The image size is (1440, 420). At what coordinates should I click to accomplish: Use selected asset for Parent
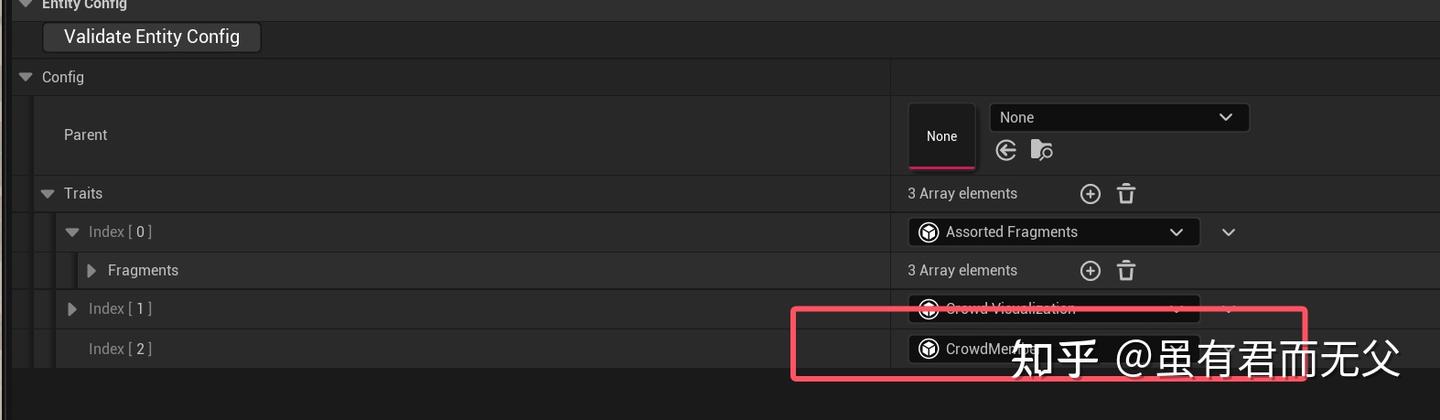(x=1006, y=150)
